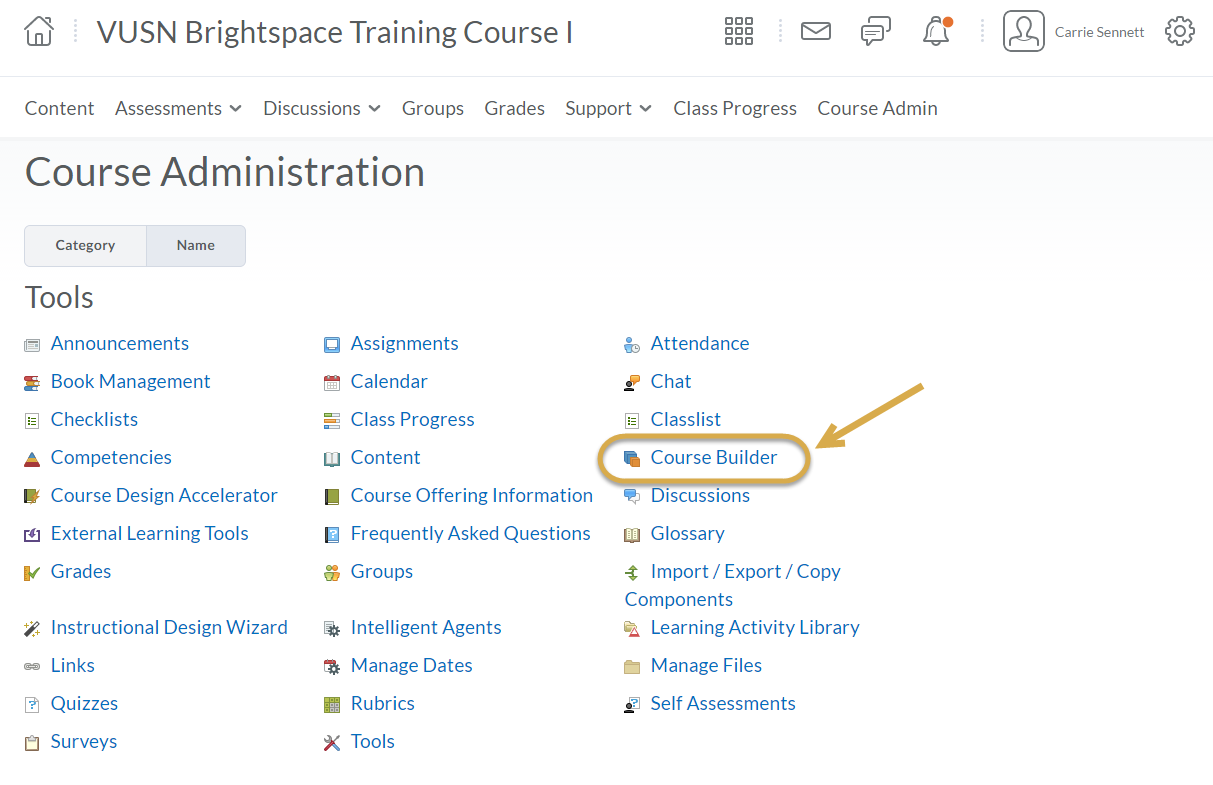Screen dimensions: 1213x785
Task: Click the Surveys clipboard icon
Action: click(32, 743)
